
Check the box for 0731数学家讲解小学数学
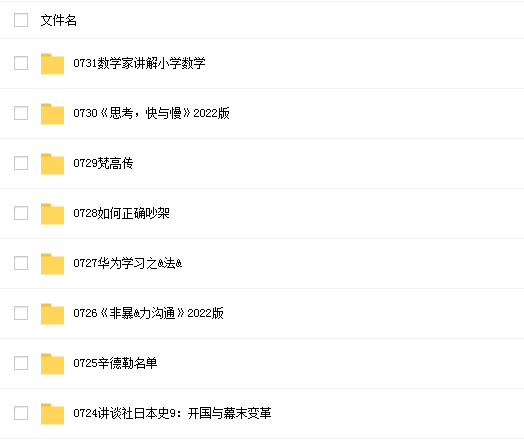pos(21,63)
